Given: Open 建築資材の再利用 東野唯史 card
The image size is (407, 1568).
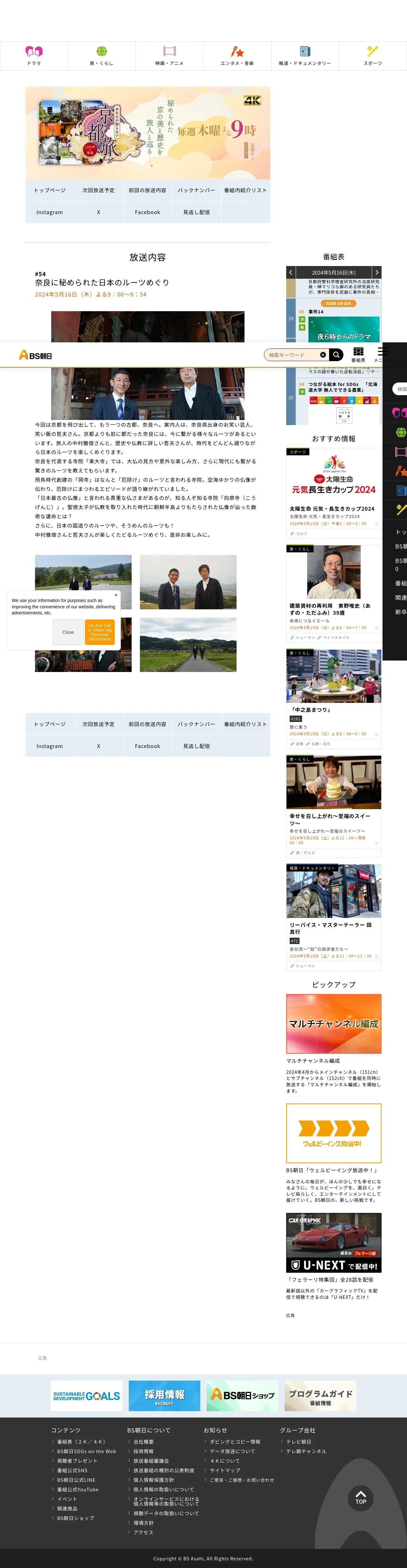Looking at the screenshot, I should [x=334, y=593].
